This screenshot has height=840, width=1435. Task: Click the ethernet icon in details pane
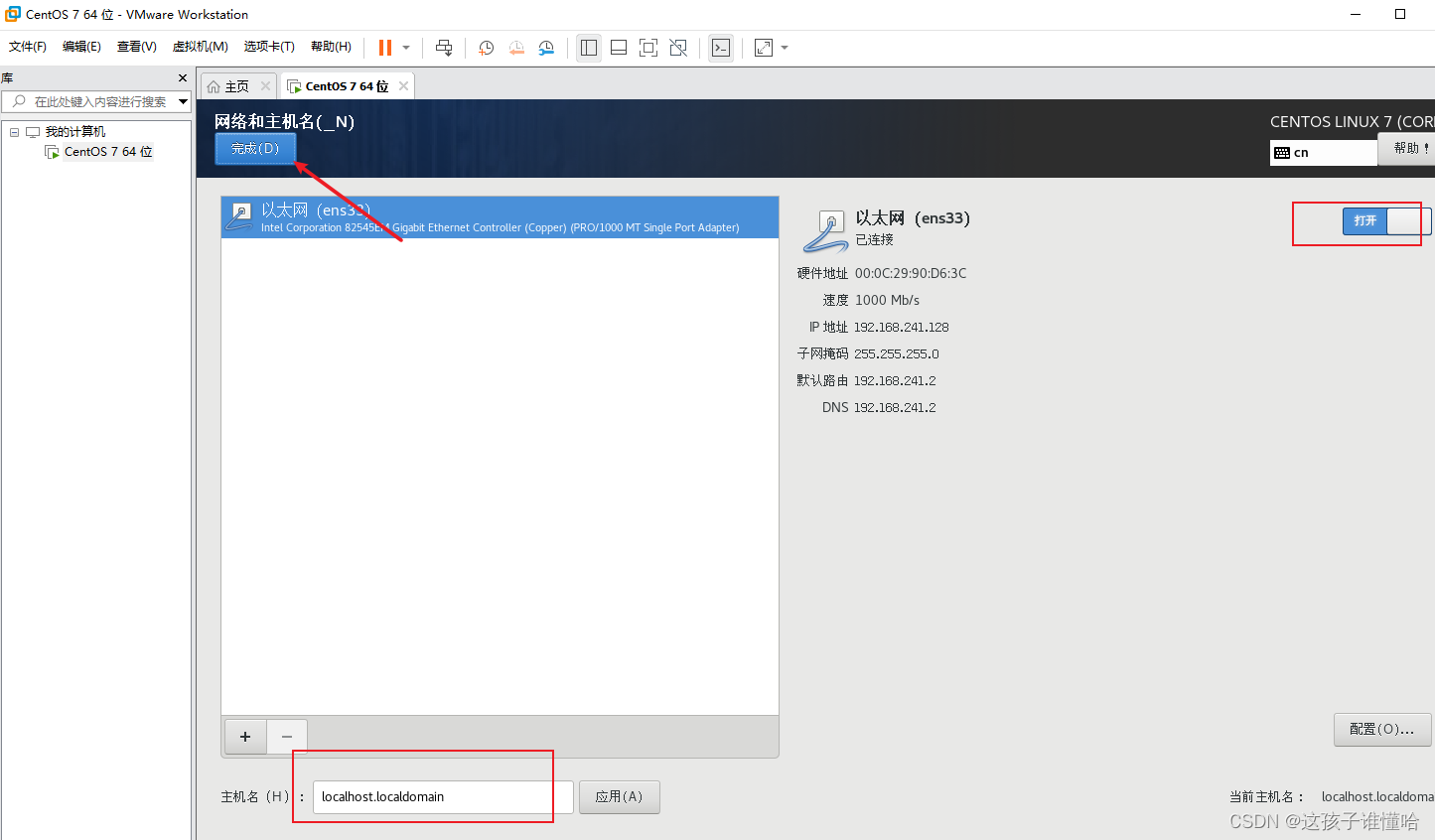tap(826, 231)
